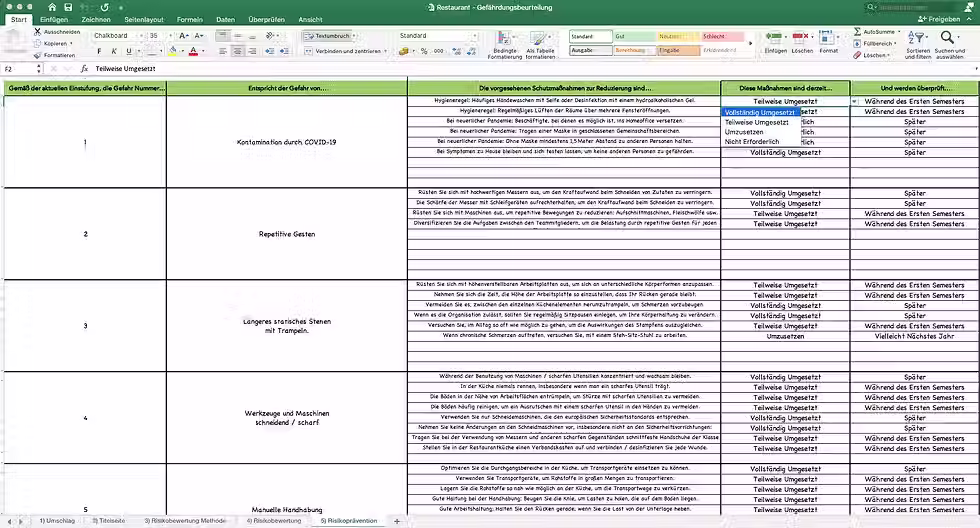Open Suchen und auswählen magnifier
980x528 pixels.
[949, 44]
